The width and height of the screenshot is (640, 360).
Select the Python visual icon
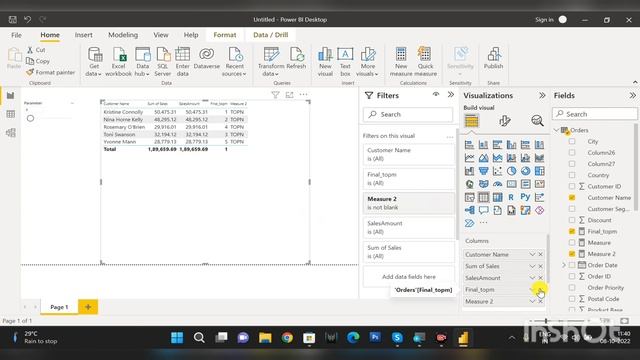click(525, 197)
